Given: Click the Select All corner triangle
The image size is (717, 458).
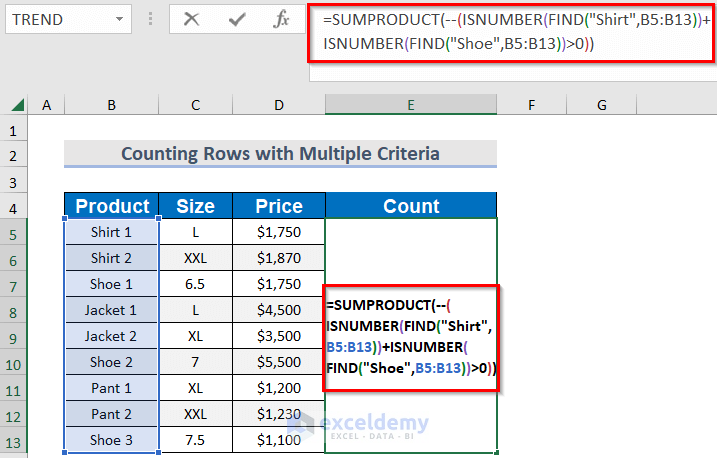Looking at the screenshot, I should 14,105.
